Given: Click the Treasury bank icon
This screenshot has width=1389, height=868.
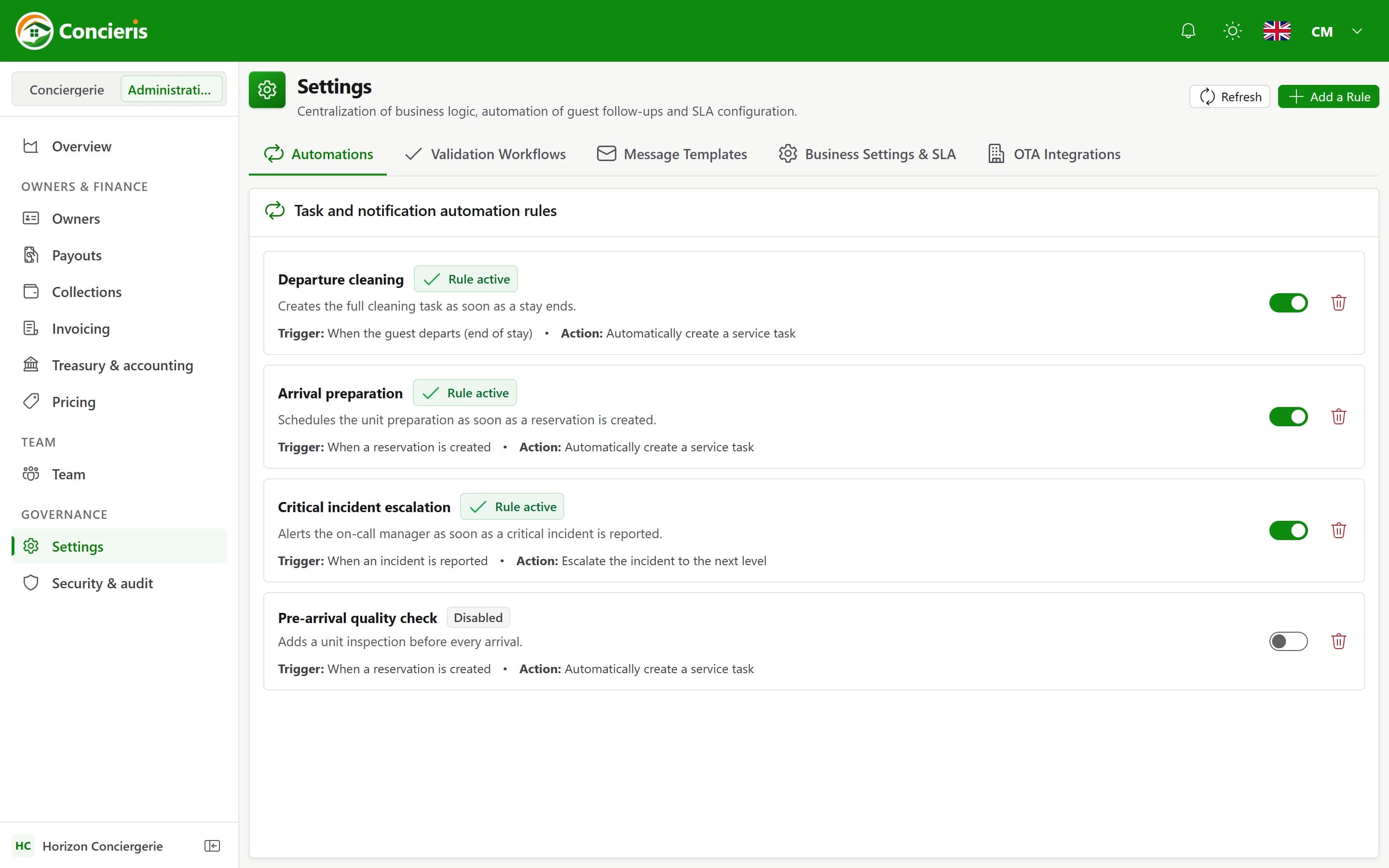Looking at the screenshot, I should click(30, 365).
